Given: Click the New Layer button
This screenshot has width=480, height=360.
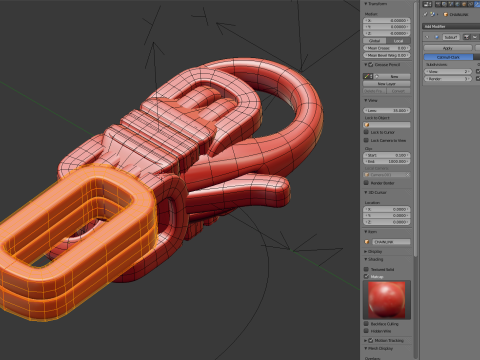Looking at the screenshot, I should pyautogui.click(x=387, y=84).
